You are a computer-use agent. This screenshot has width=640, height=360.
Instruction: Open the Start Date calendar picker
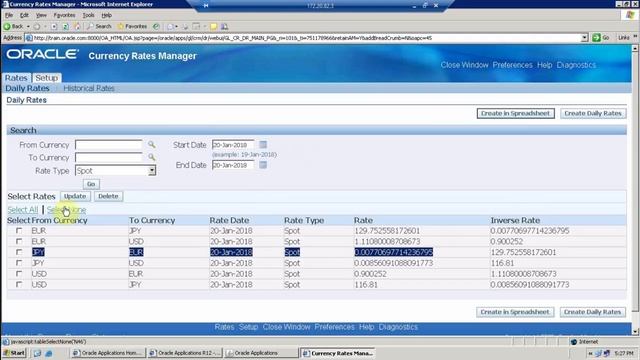263,144
